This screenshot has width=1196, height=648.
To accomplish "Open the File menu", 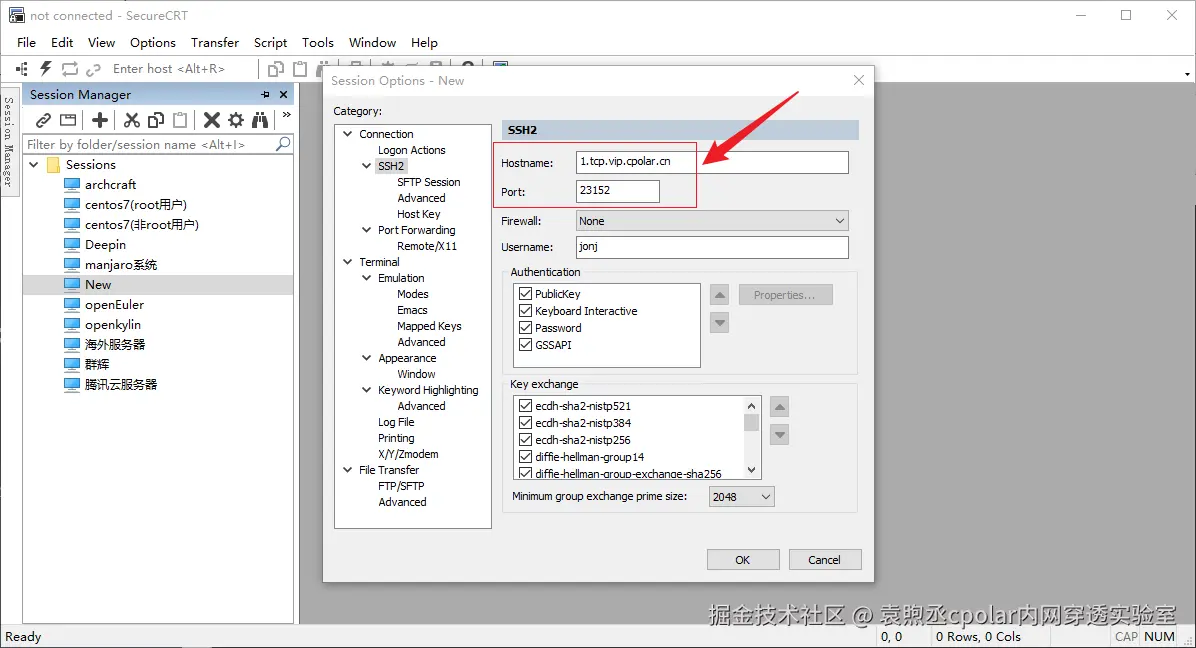I will pos(27,43).
